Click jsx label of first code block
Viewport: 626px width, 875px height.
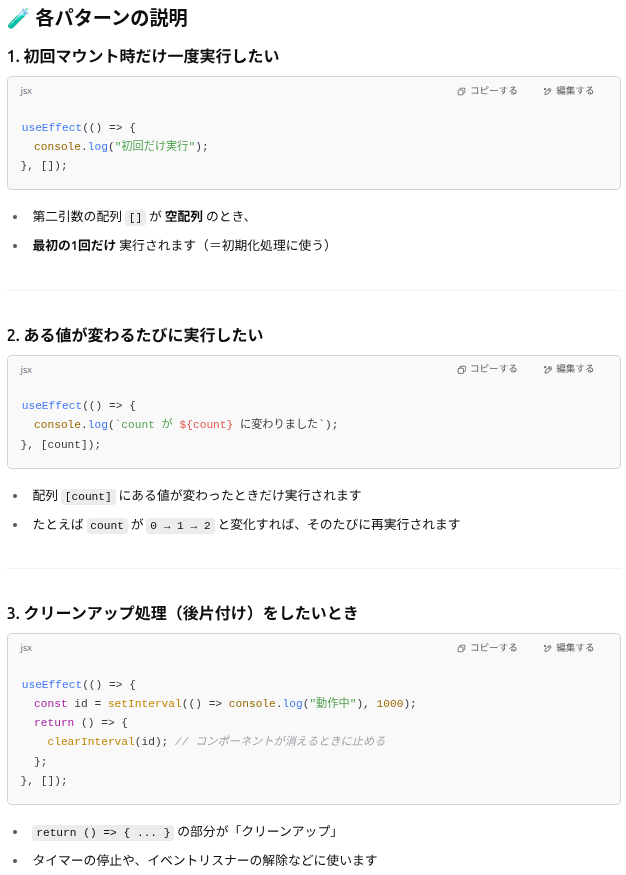26,91
